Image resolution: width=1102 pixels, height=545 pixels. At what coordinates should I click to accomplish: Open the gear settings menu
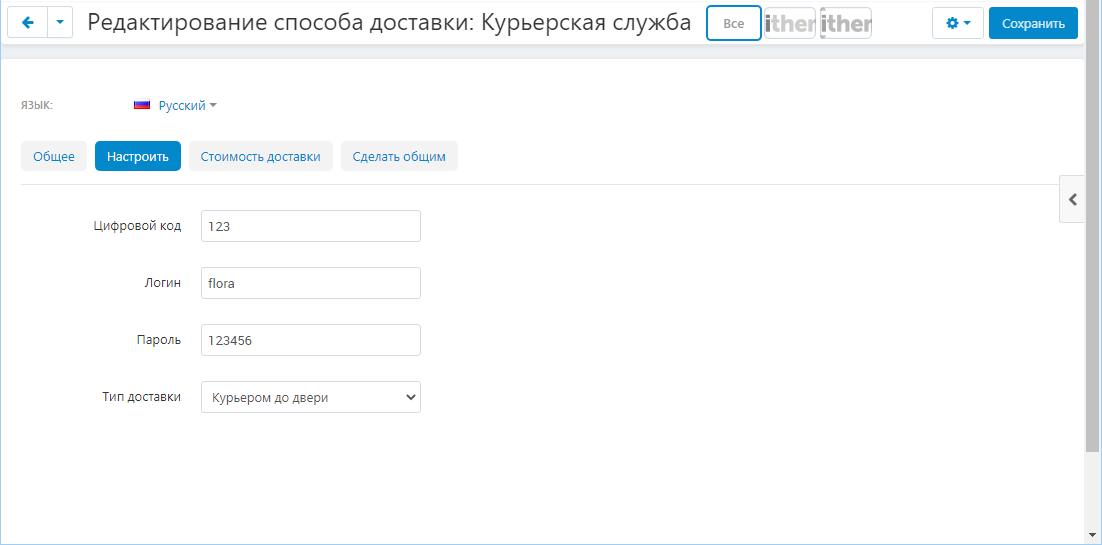[x=957, y=23]
